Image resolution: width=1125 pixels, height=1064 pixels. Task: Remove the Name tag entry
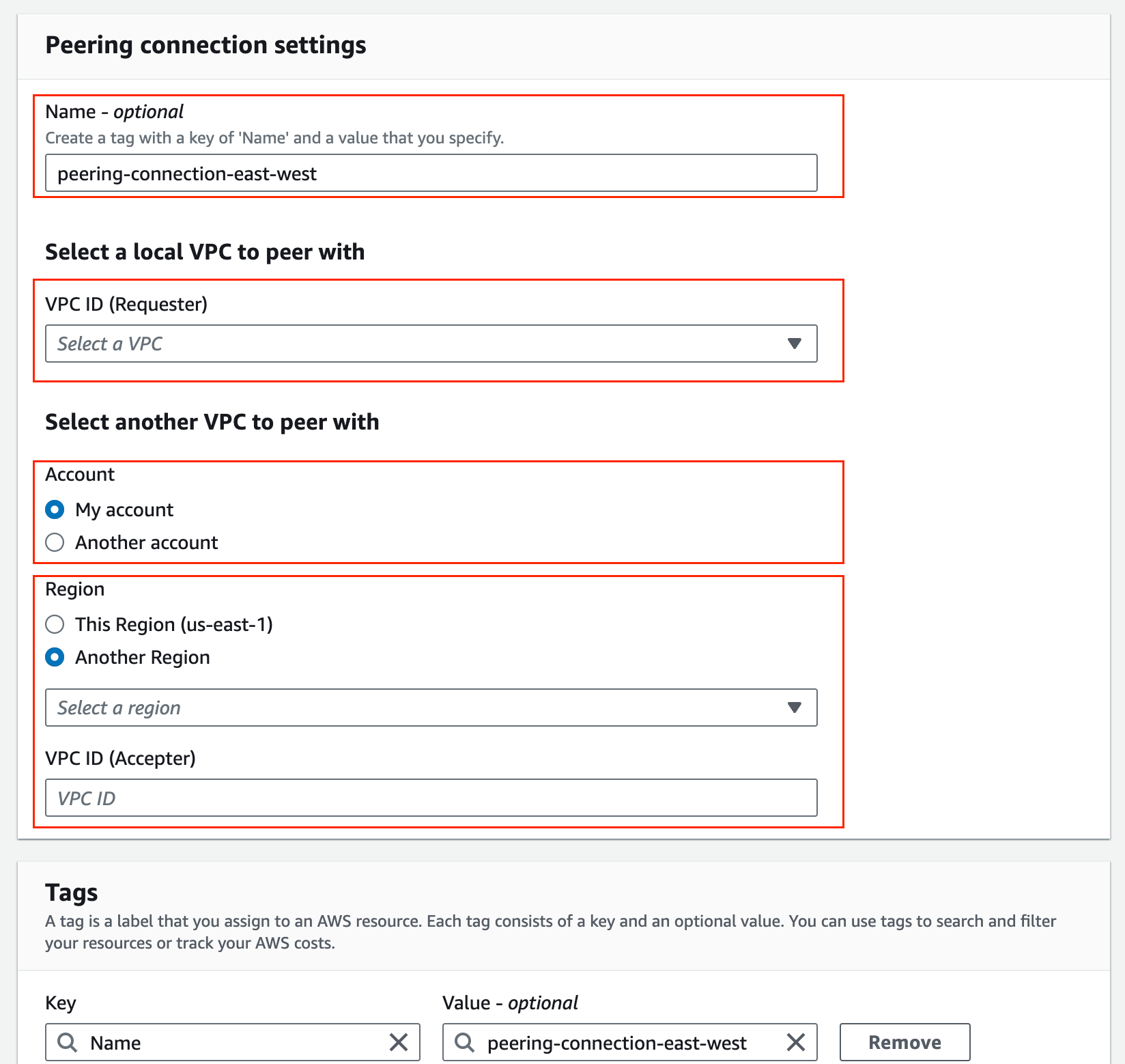[905, 1042]
